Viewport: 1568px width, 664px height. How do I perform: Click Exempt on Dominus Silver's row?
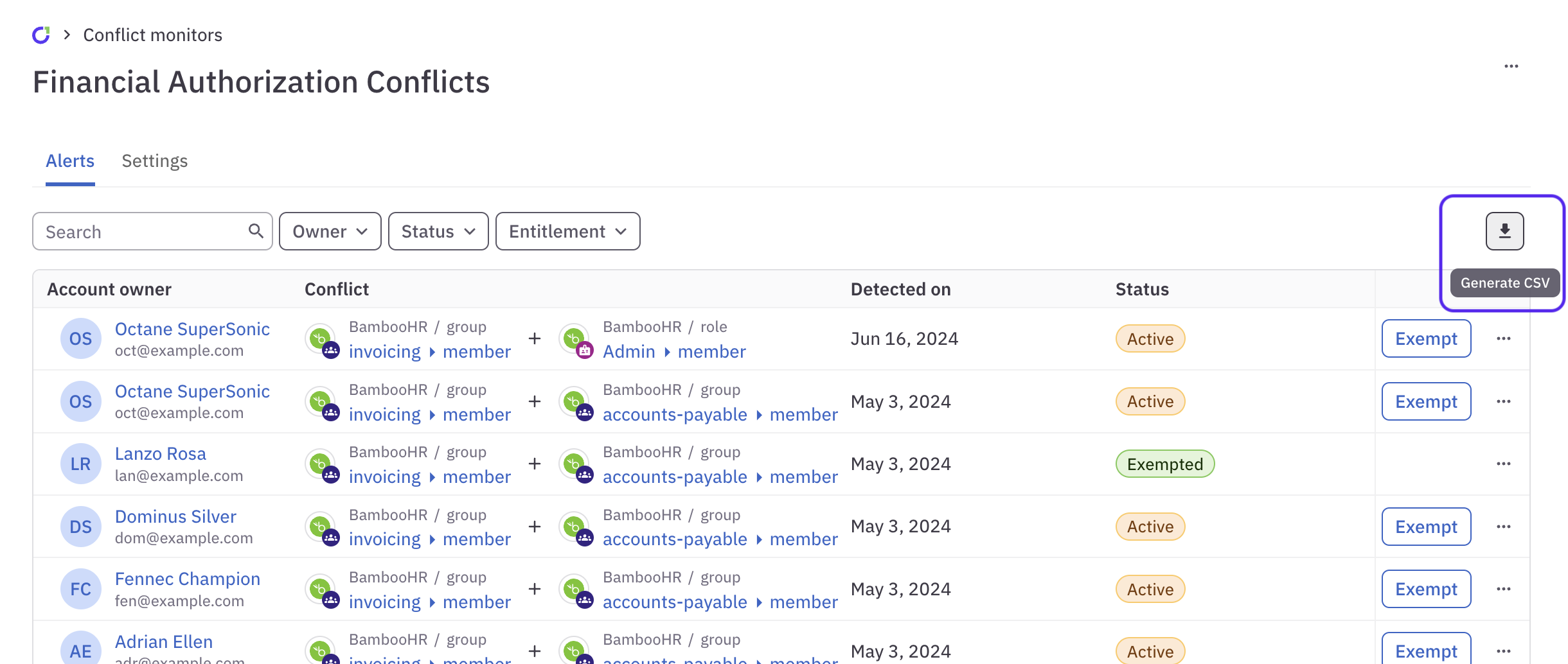(1426, 526)
